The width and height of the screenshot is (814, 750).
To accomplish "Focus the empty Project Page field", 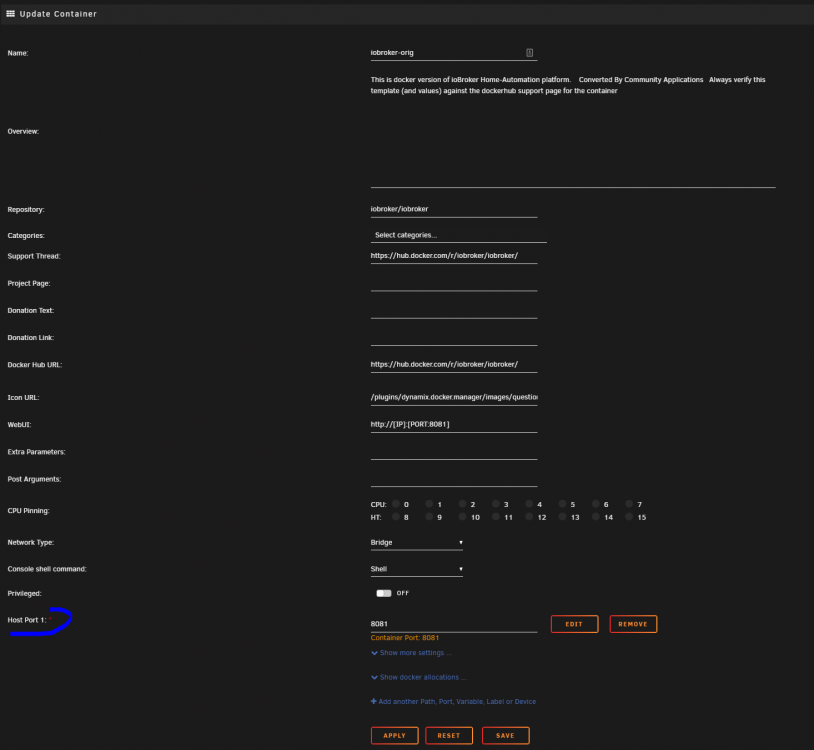I will point(454,283).
